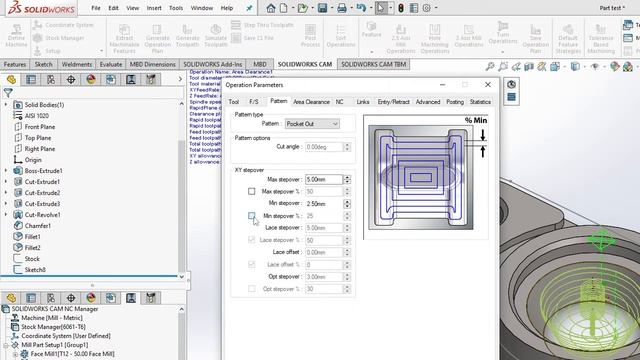
Task: Enable the Min stepover % checkbox
Action: tap(251, 216)
